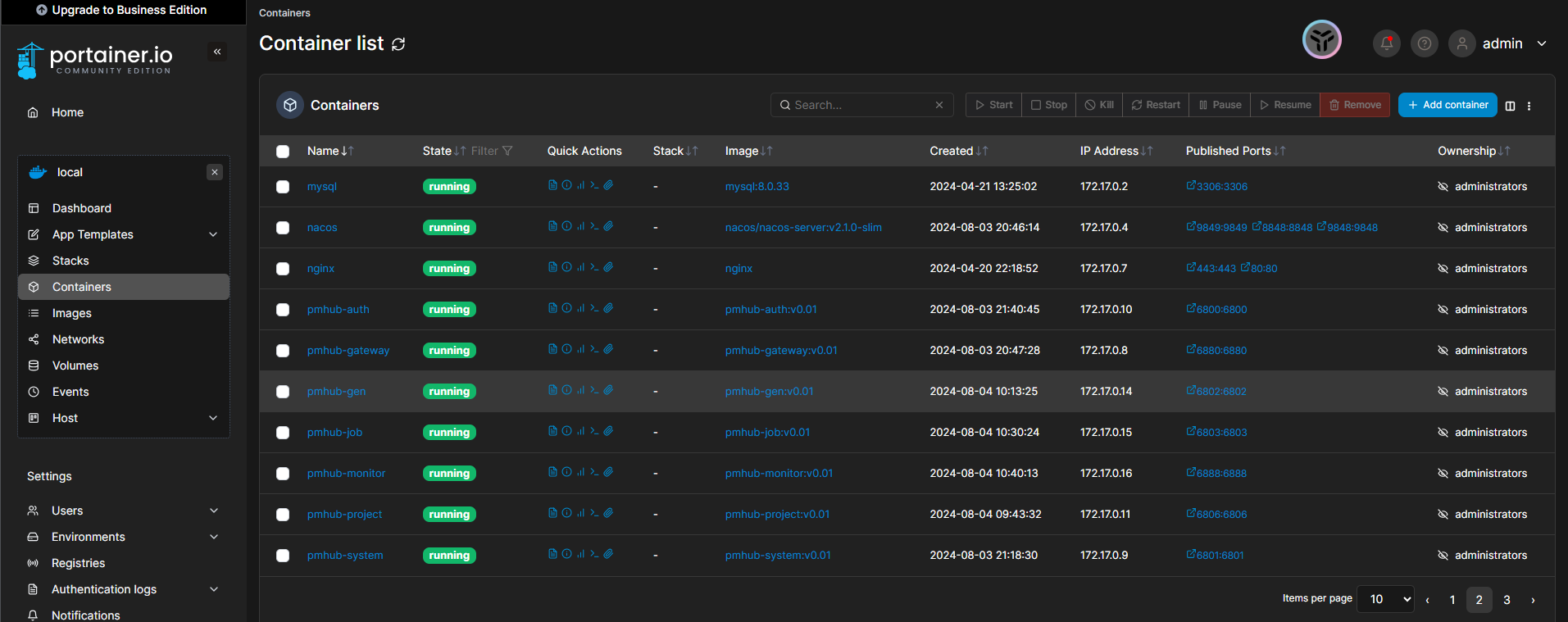Open the table three-dot options menu

[1529, 106]
